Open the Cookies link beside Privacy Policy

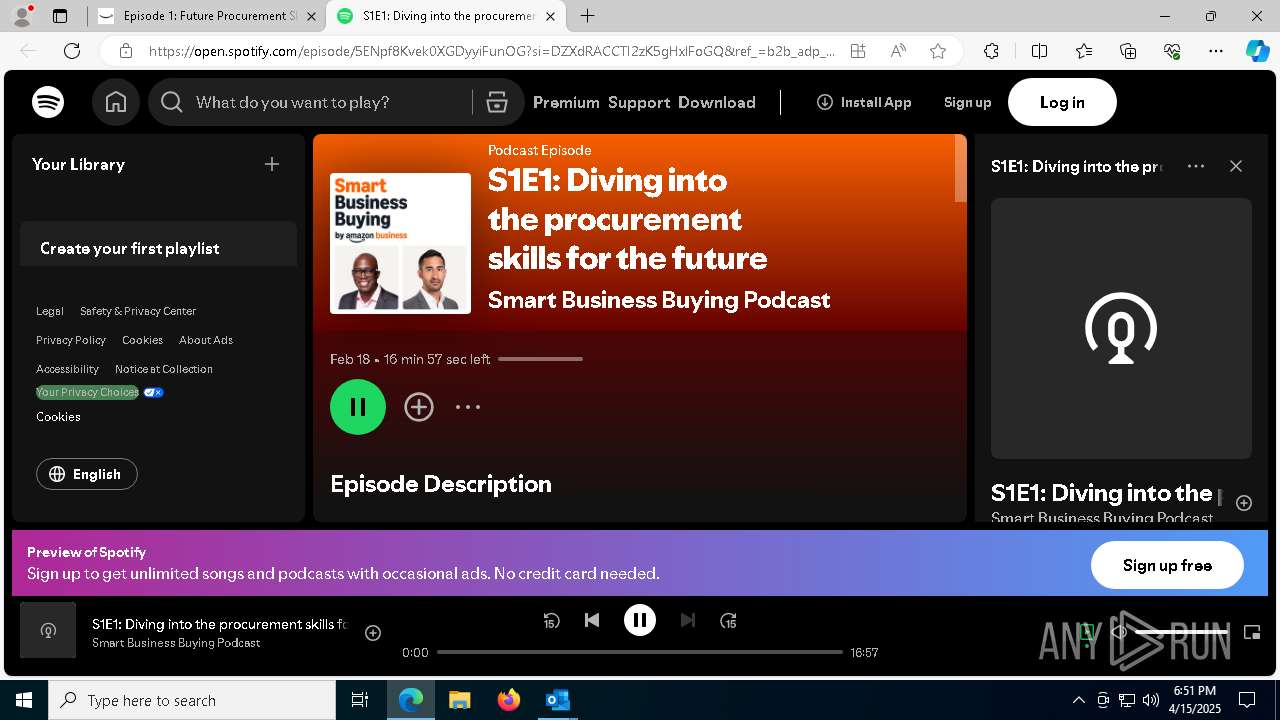point(142,340)
